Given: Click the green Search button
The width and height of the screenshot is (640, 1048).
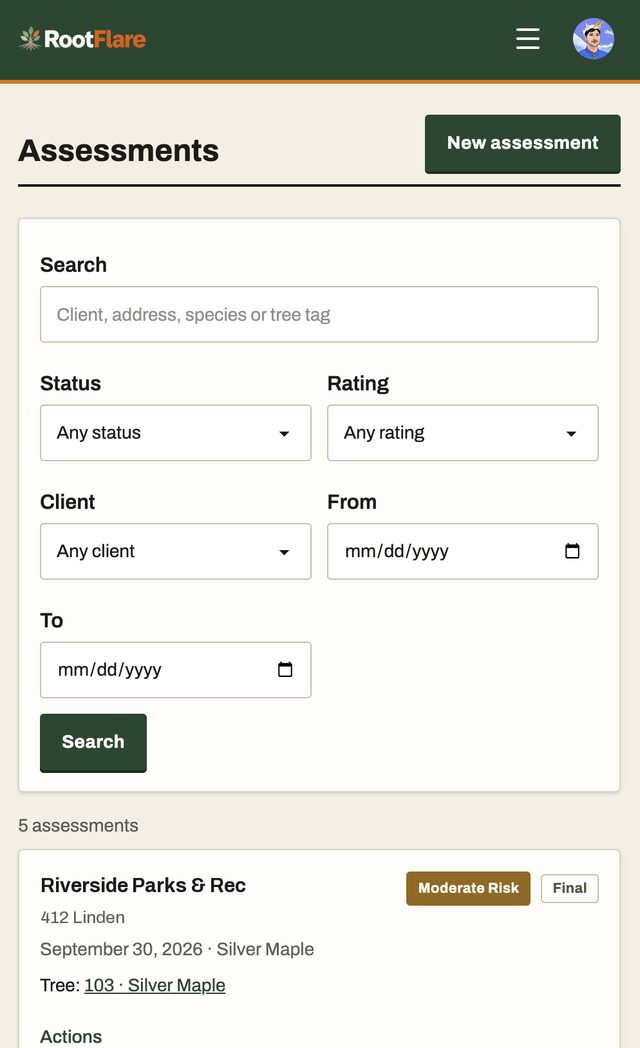Looking at the screenshot, I should point(94,743).
